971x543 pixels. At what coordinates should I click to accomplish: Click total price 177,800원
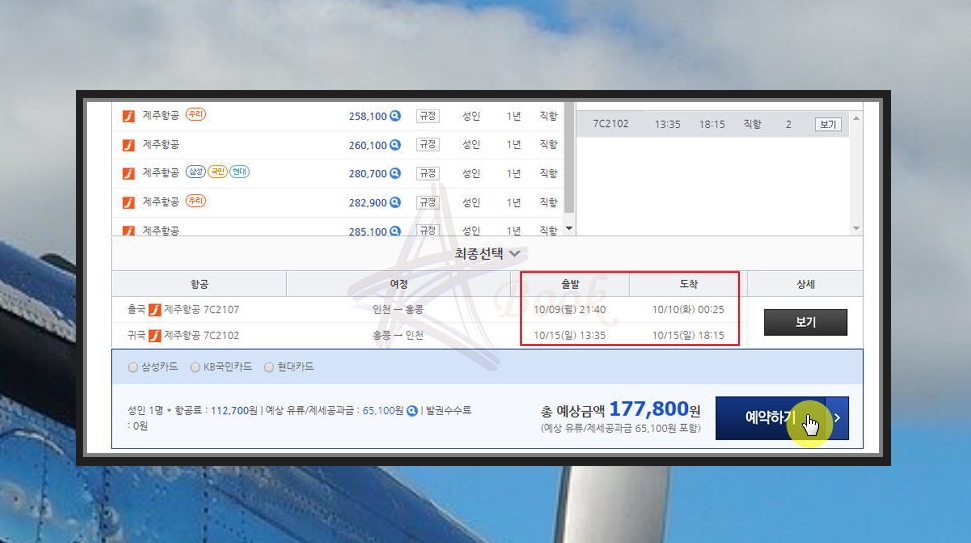click(655, 409)
